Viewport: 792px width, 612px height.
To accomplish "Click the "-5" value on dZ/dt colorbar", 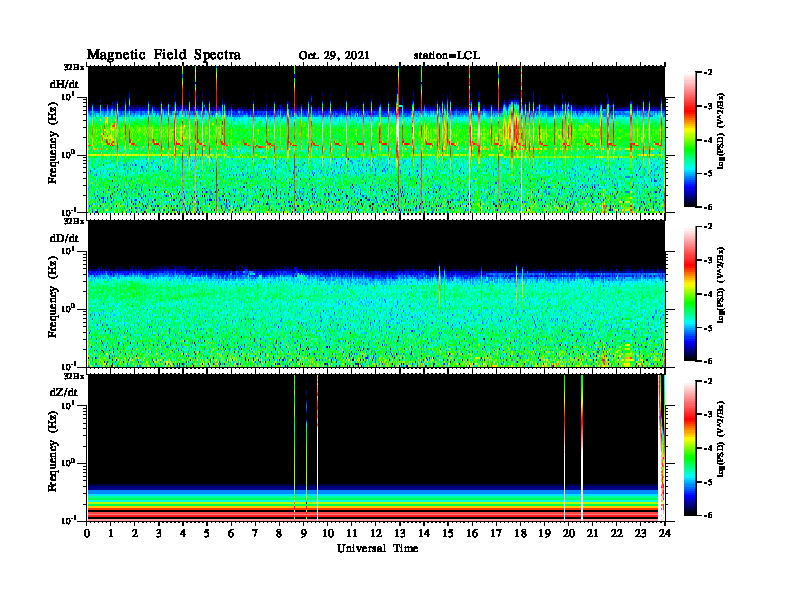I will (x=707, y=482).
